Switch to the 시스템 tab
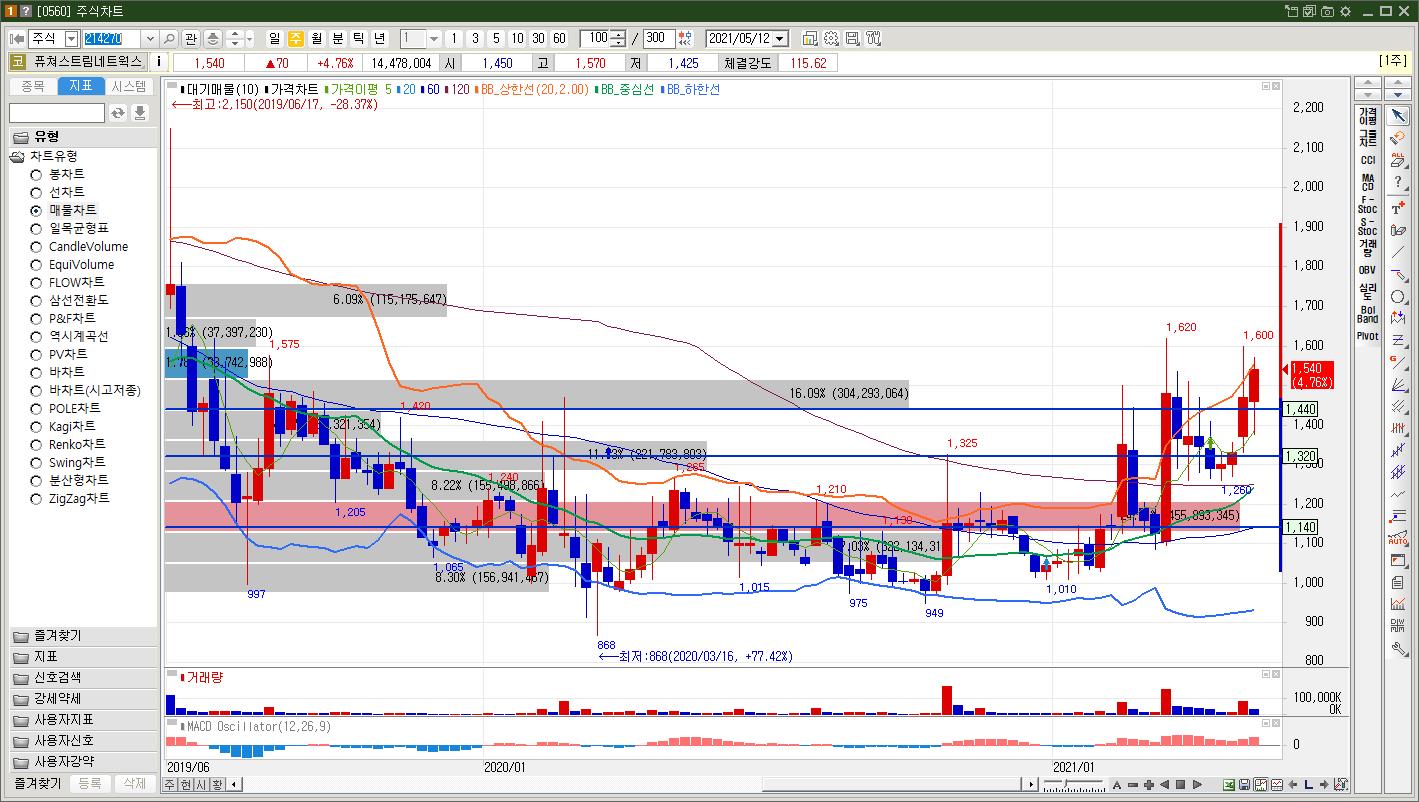Screen dimensions: 1419x802 129,86
